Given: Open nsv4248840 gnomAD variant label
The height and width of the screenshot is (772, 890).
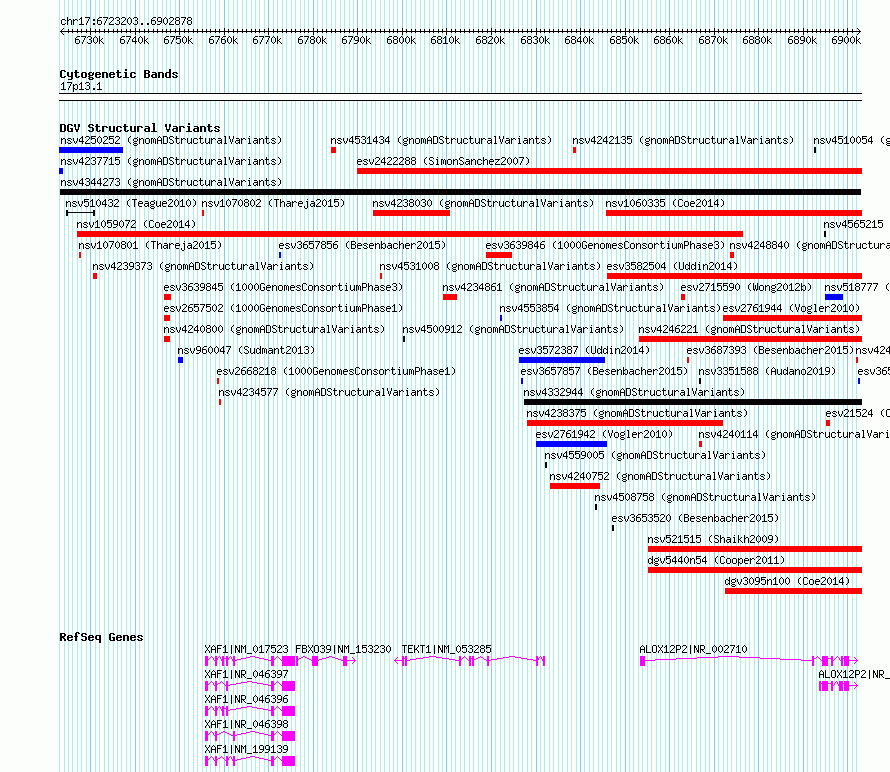Looking at the screenshot, I should [x=809, y=245].
